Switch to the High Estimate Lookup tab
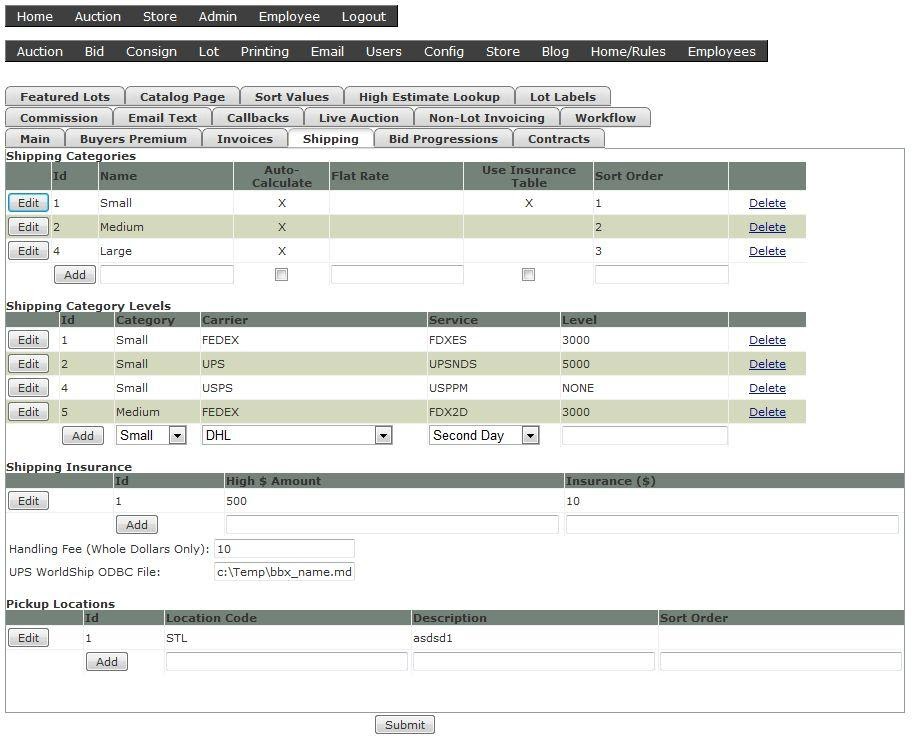This screenshot has height=738, width=917. point(429,96)
